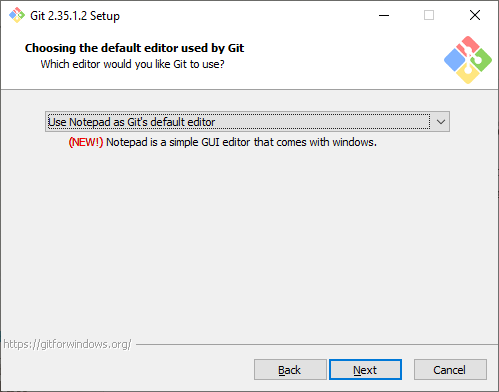Click the Git logo in the title bar
Image resolution: width=499 pixels, height=392 pixels.
click(x=17, y=15)
